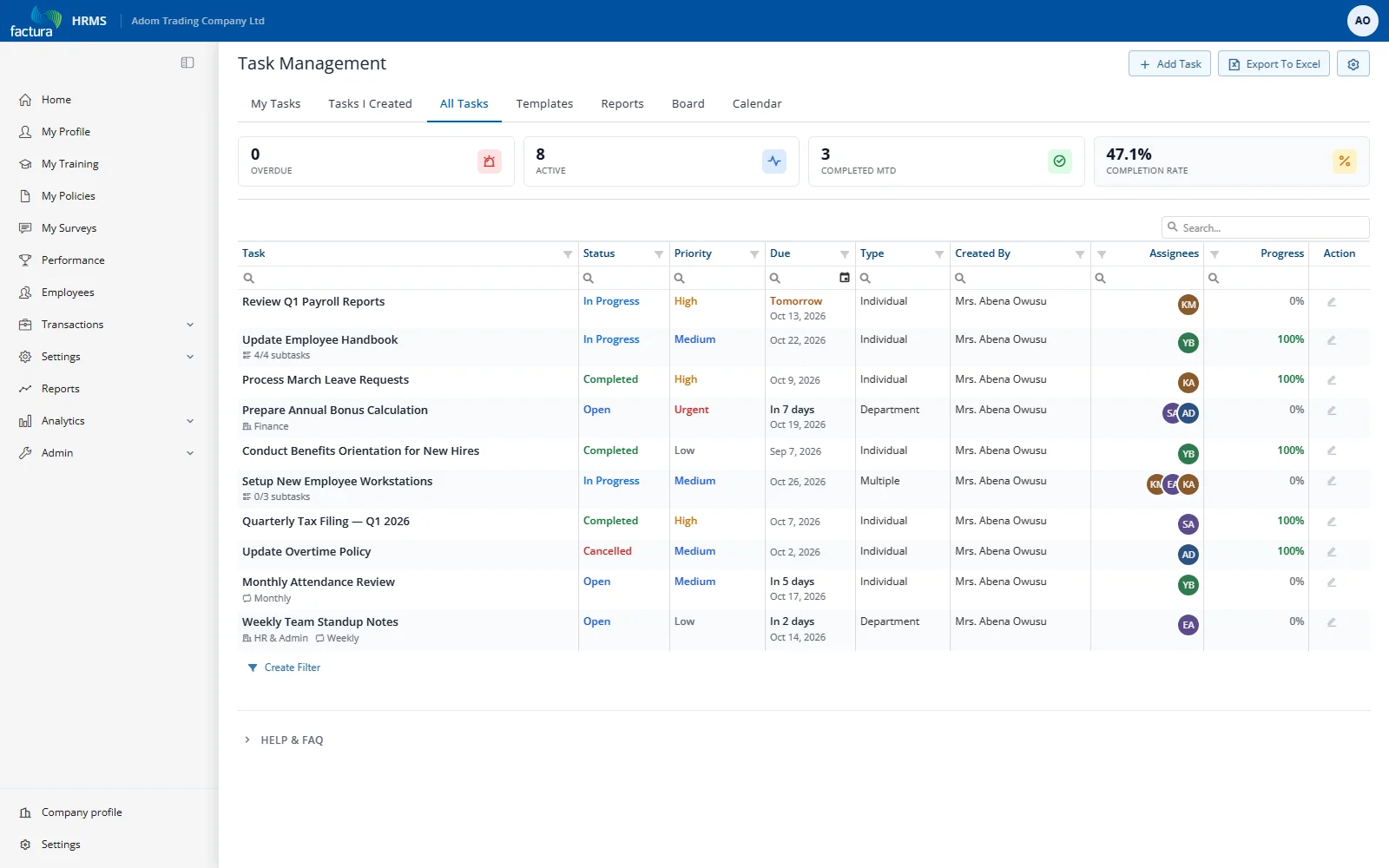Expand the HELP & FAQ section
Viewport: 1389px width, 868px height.
[284, 740]
